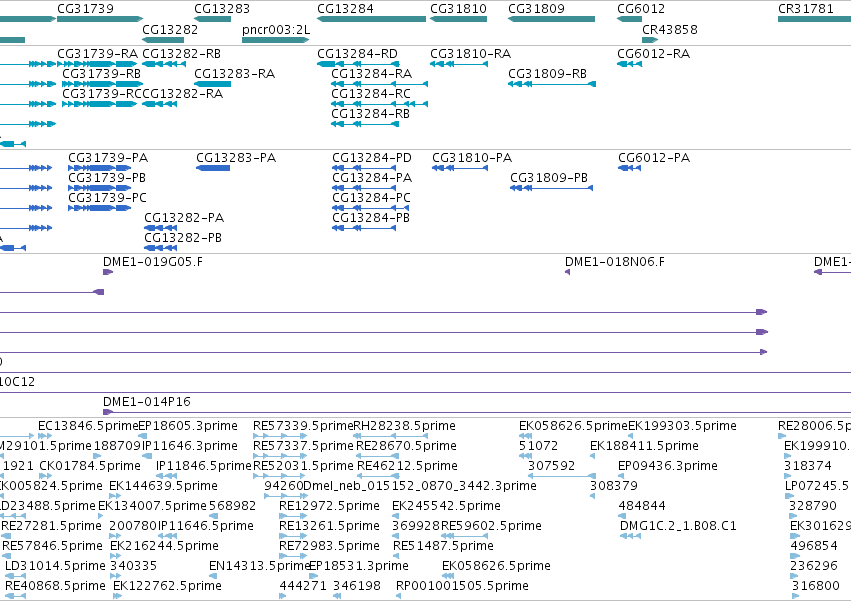Select EST RH28238.5prime
This screenshot has width=851, height=601.
(x=404, y=426)
